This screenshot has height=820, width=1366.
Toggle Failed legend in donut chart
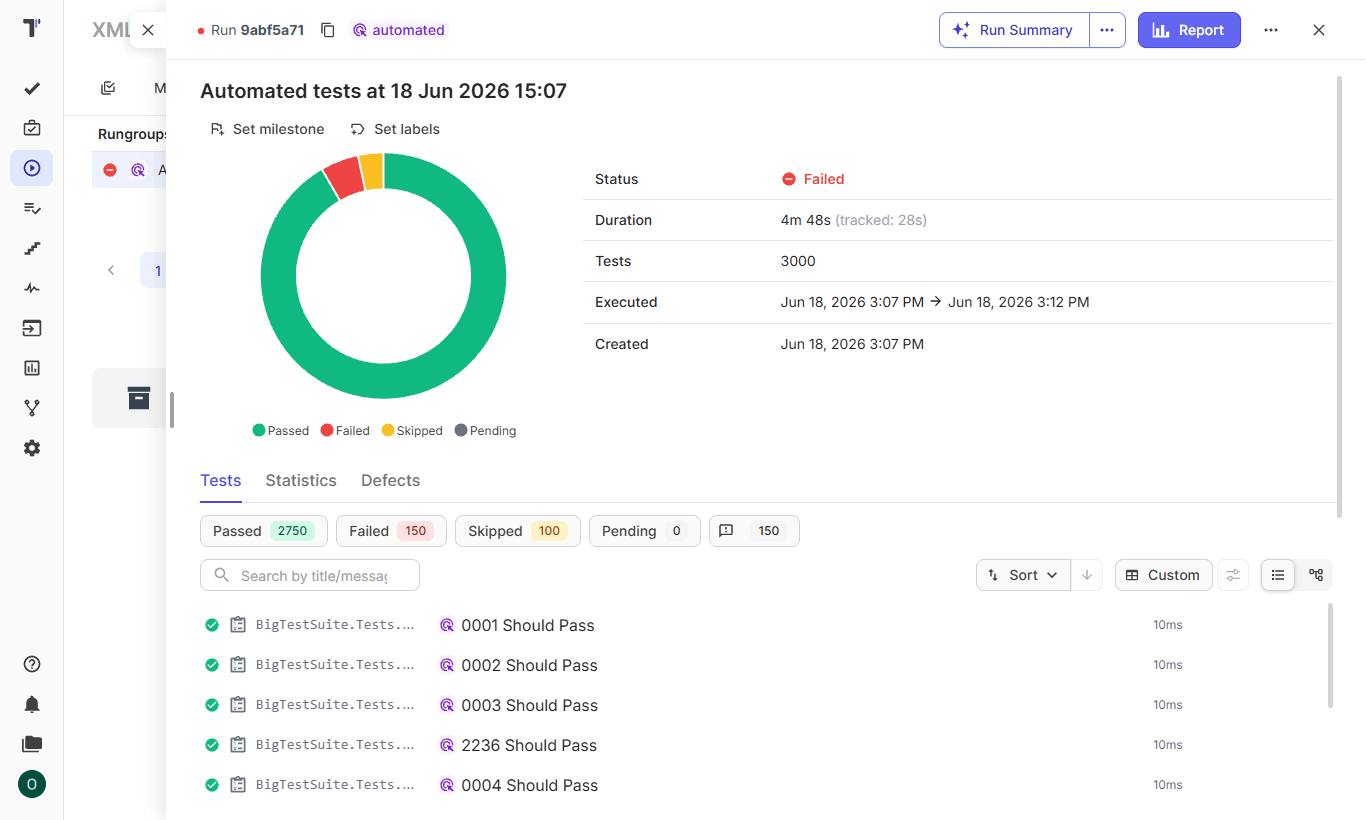point(345,430)
